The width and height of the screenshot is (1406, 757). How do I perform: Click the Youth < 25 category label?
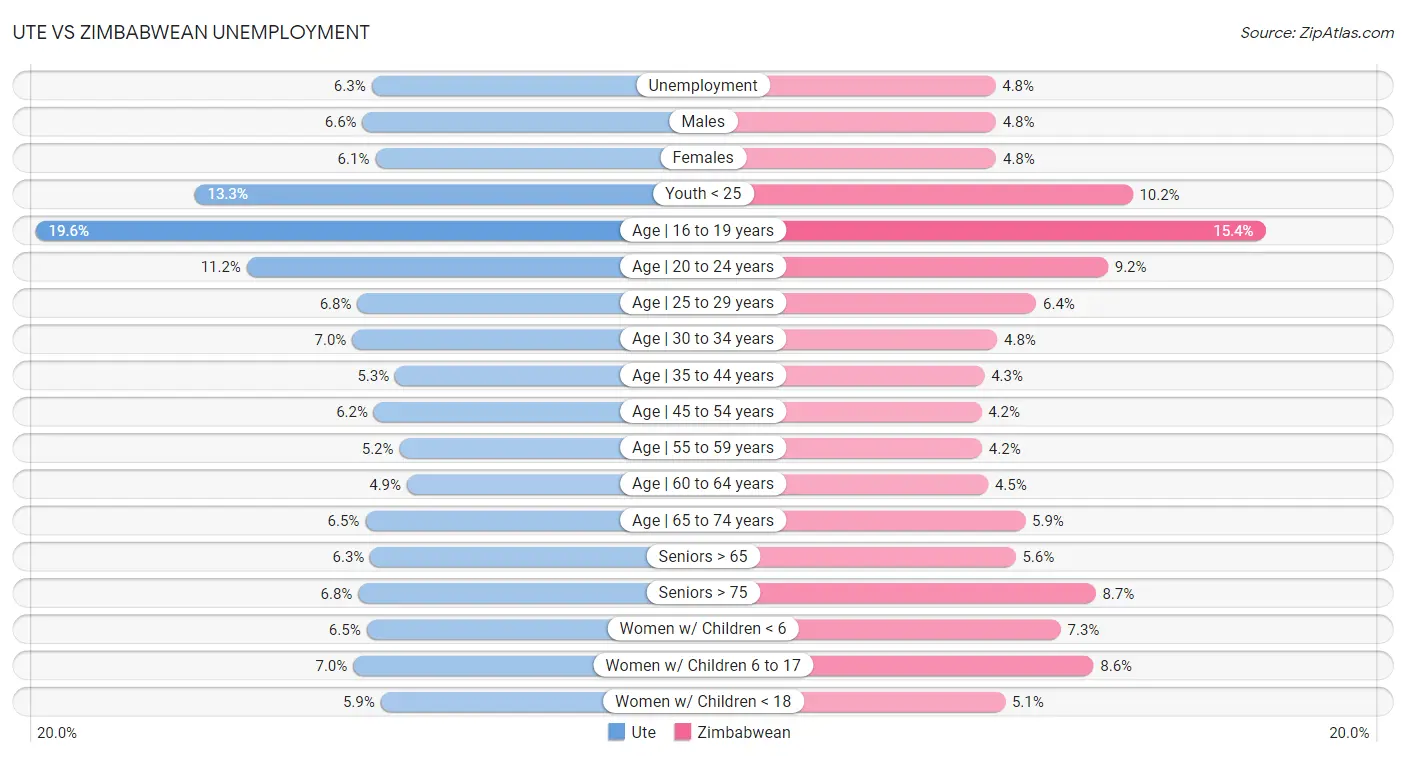click(x=703, y=194)
